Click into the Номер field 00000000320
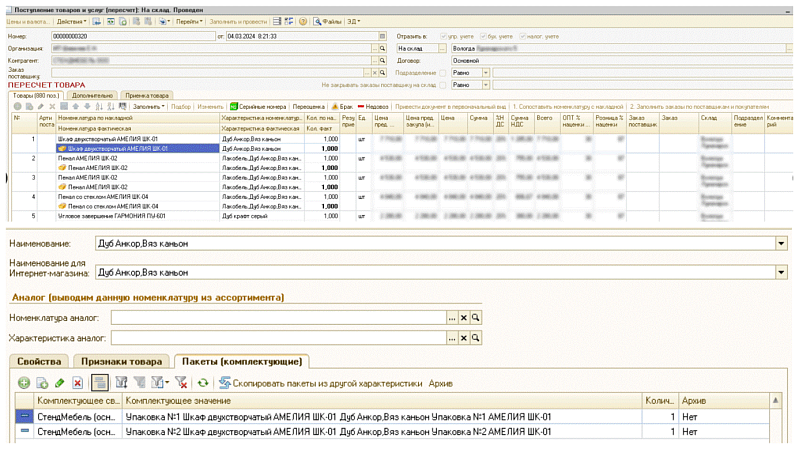Screen dimensions: 799x449 click(x=134, y=36)
